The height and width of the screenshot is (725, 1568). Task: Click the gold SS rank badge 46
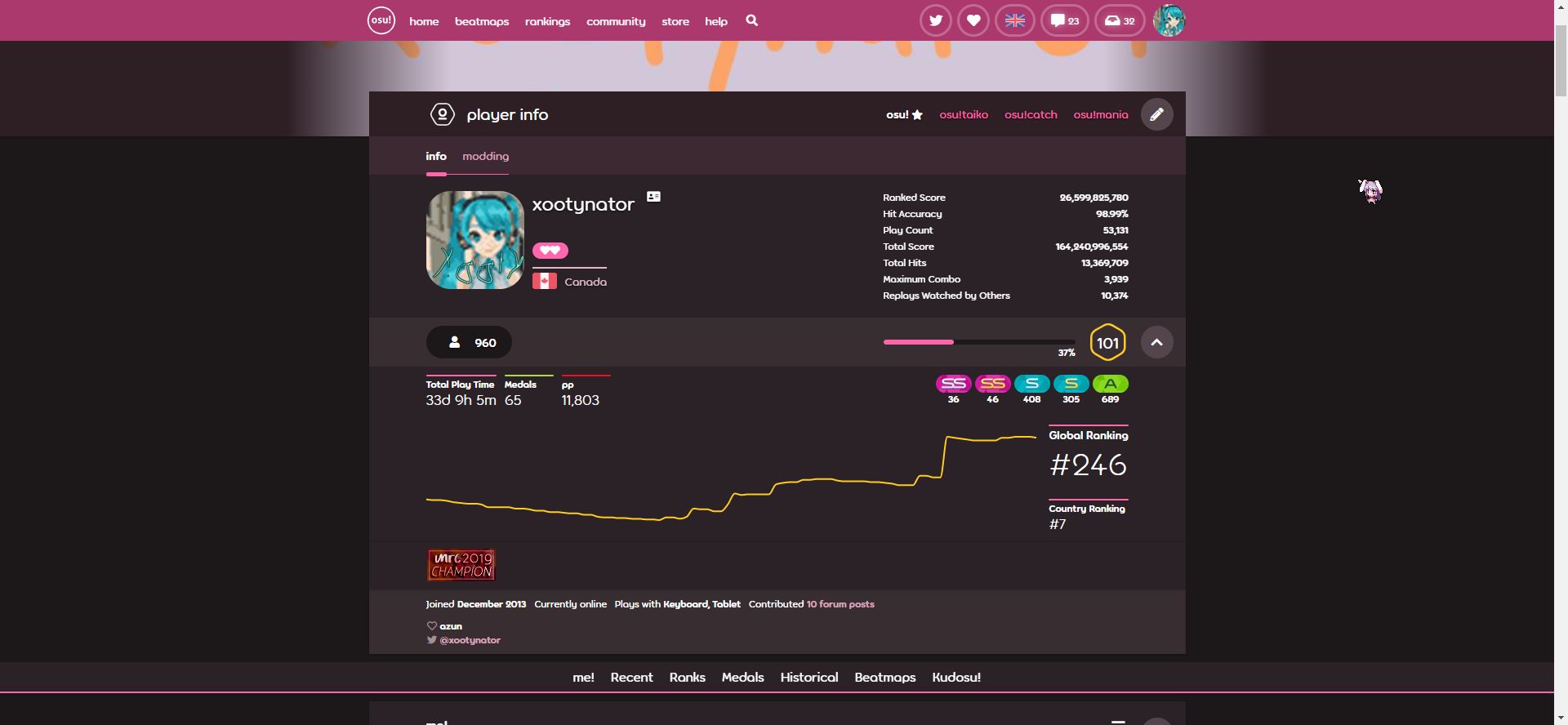pos(992,384)
